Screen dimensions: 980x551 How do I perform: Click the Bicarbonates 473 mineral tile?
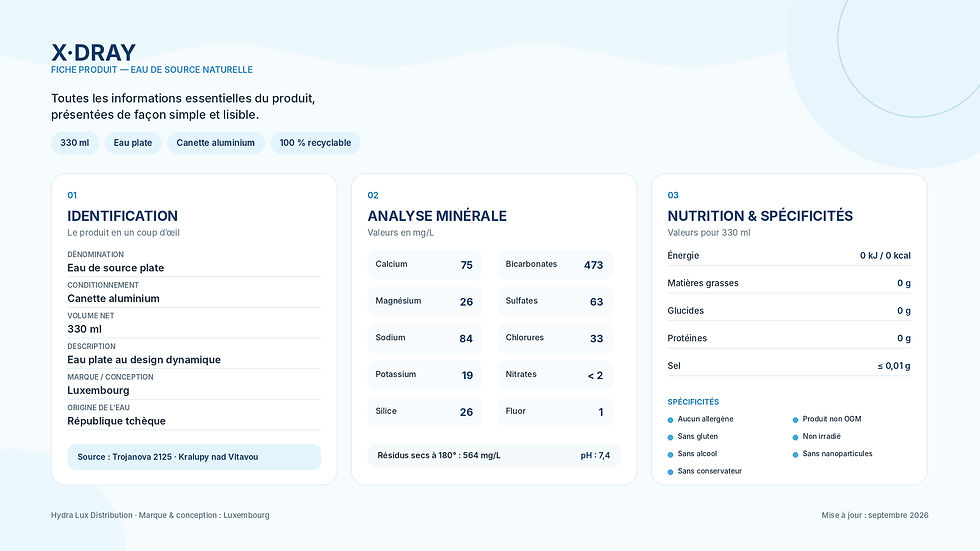pos(555,265)
